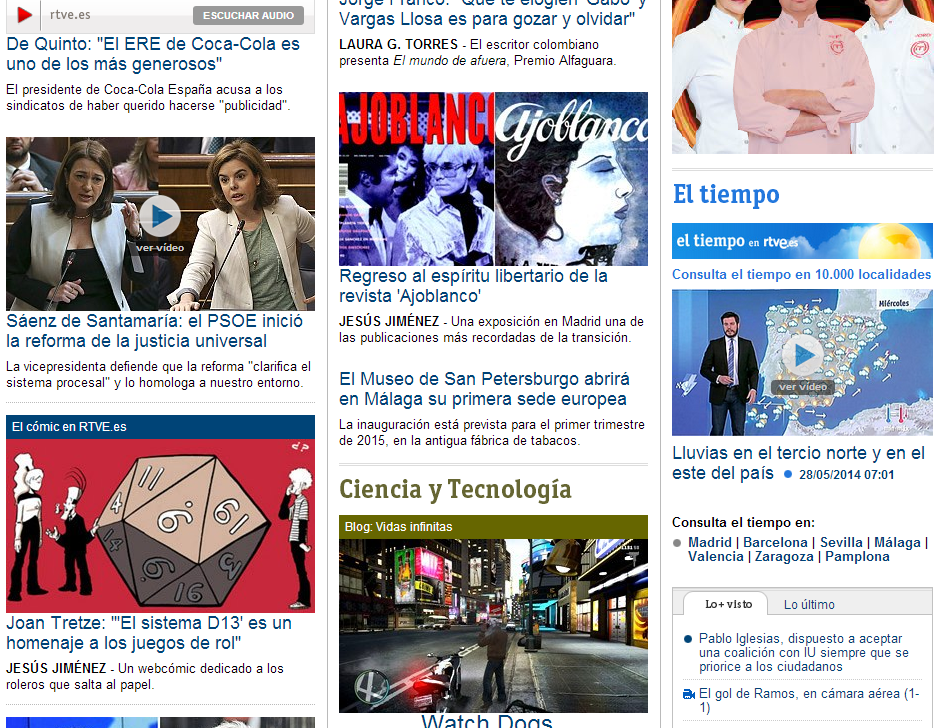The image size is (940, 728).
Task: Open the De Quinto Coca-Cola ERE headline
Action: (x=153, y=54)
